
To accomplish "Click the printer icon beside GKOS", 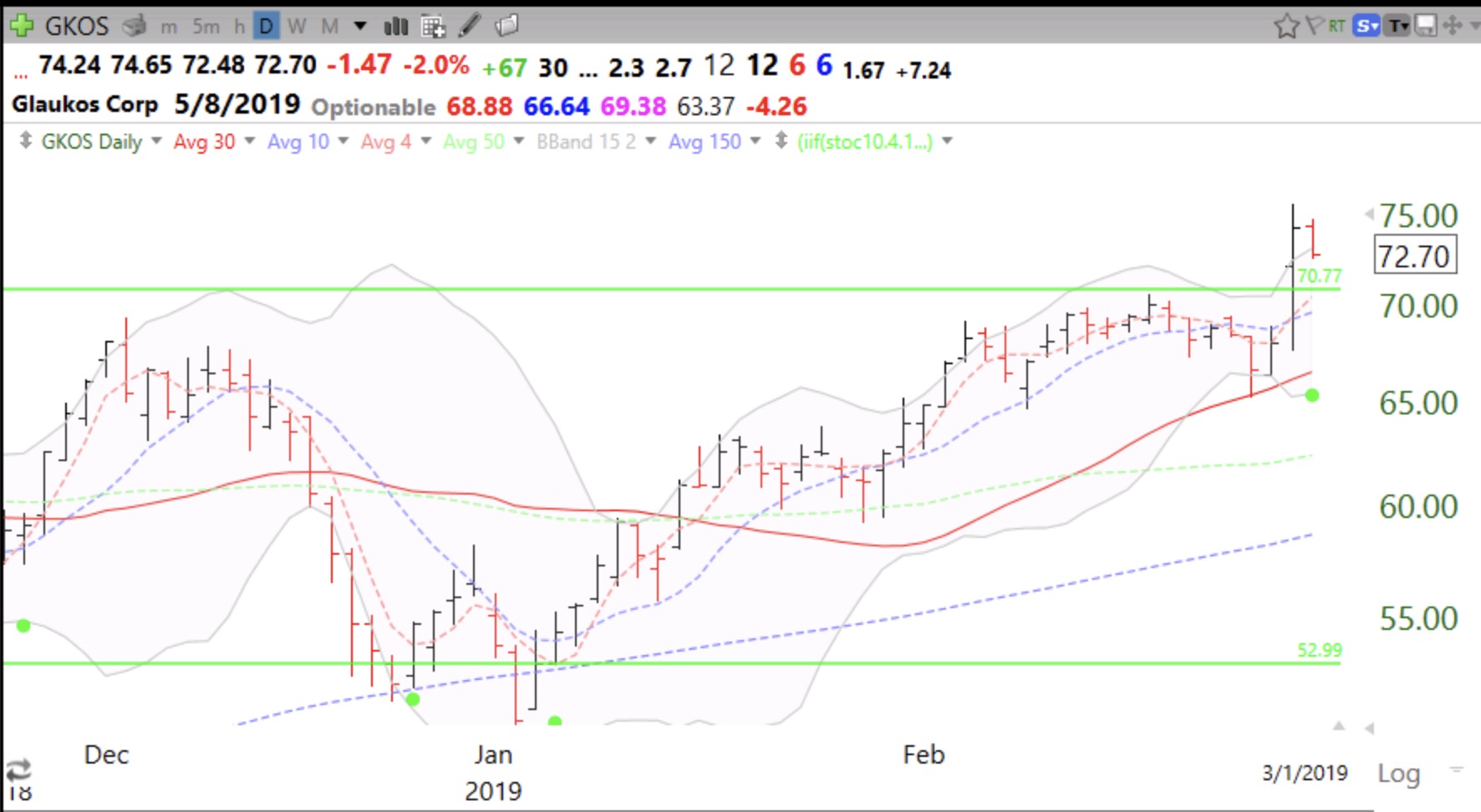I will 134,26.
